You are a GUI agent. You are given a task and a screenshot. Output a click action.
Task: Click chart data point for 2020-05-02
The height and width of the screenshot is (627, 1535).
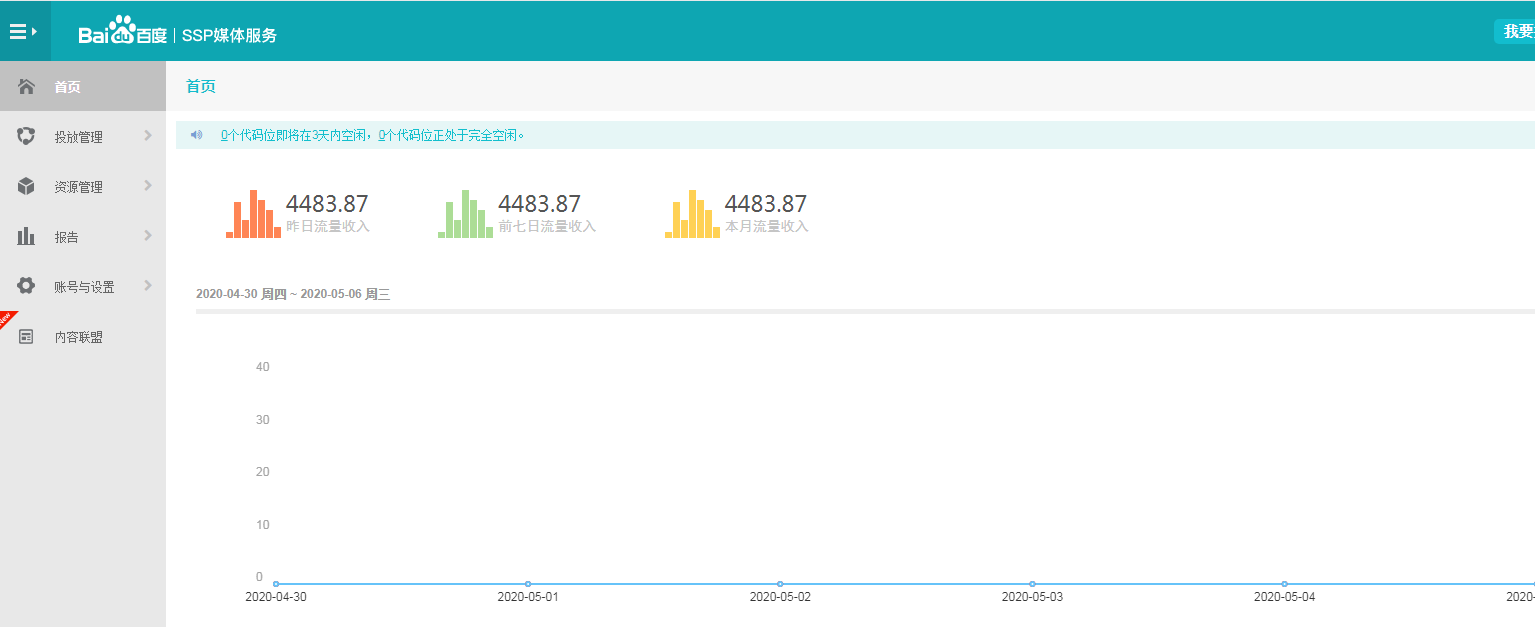click(x=780, y=584)
